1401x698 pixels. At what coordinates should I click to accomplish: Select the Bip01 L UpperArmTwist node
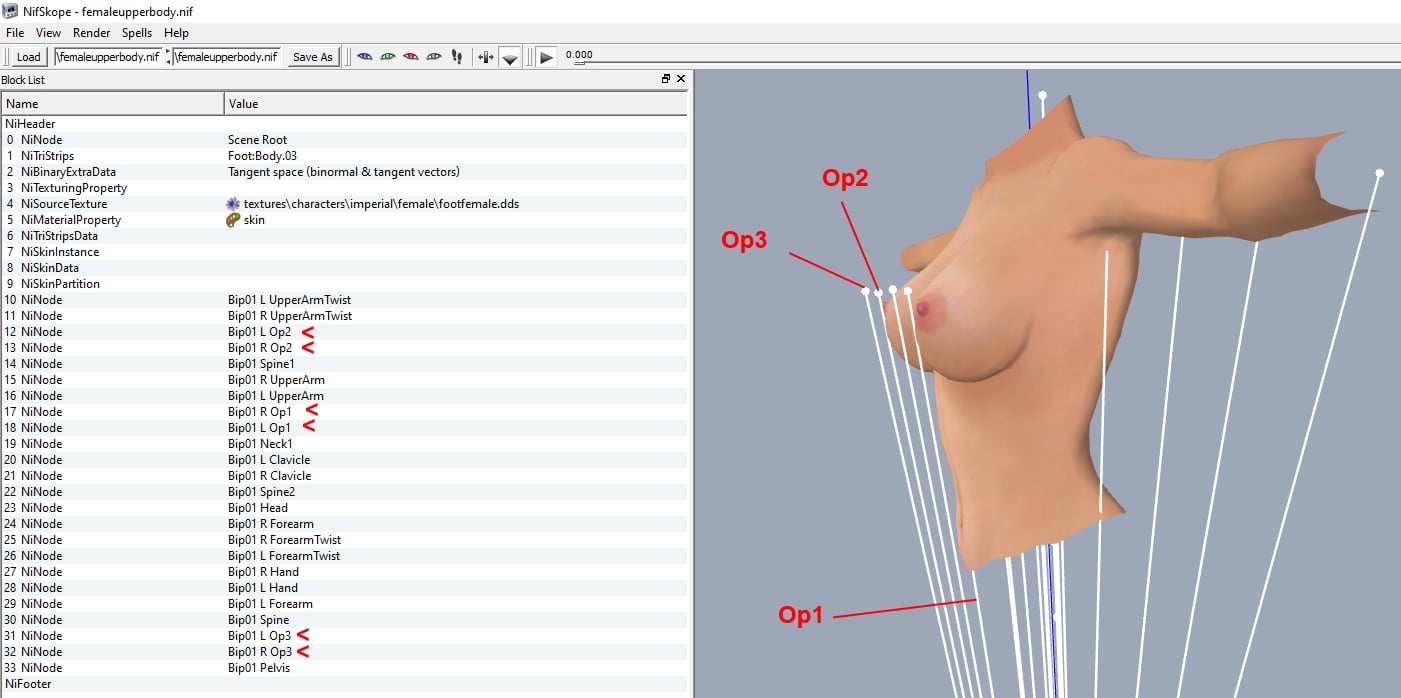click(344, 300)
